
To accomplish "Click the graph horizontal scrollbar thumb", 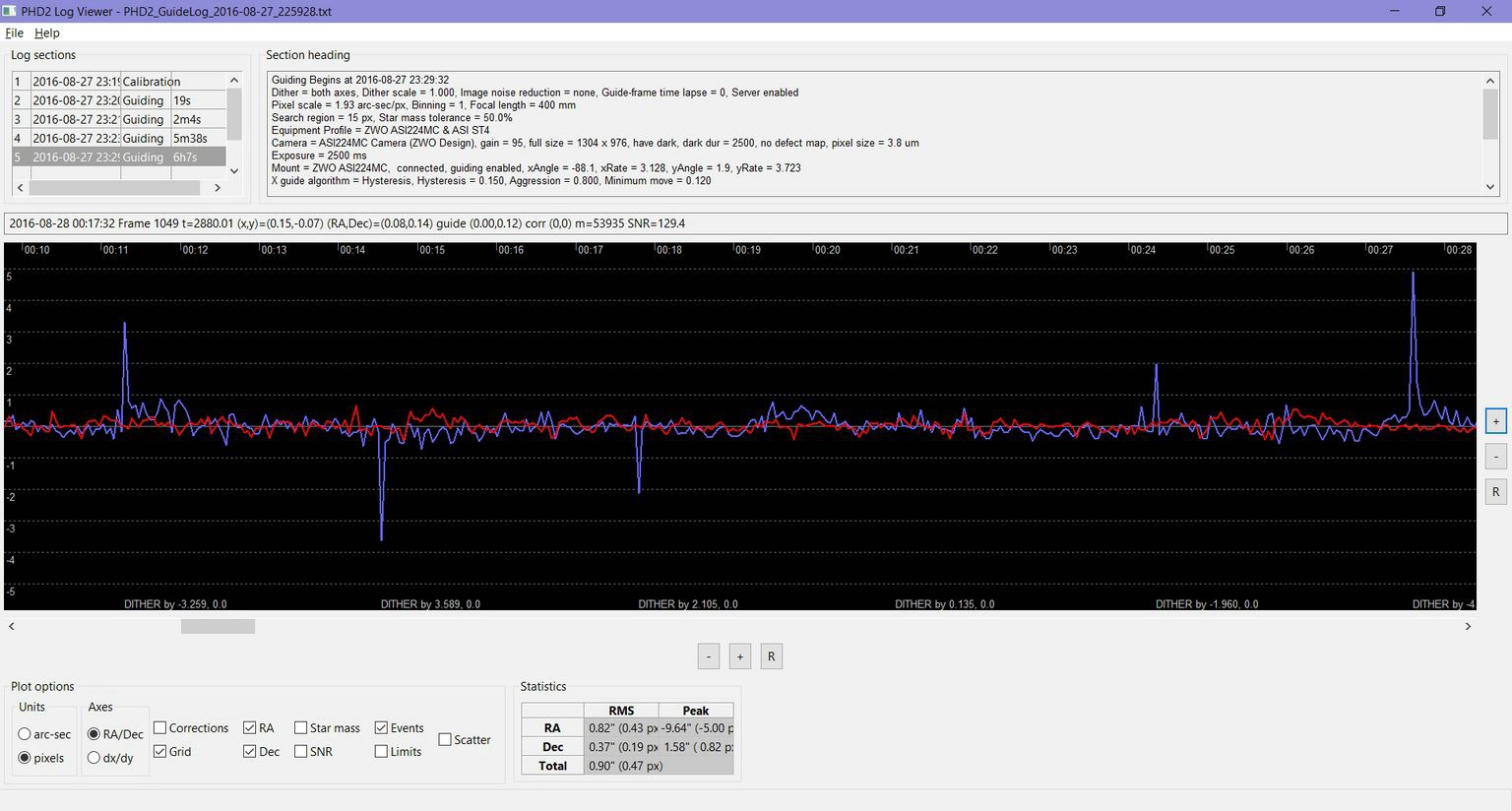I will [218, 626].
